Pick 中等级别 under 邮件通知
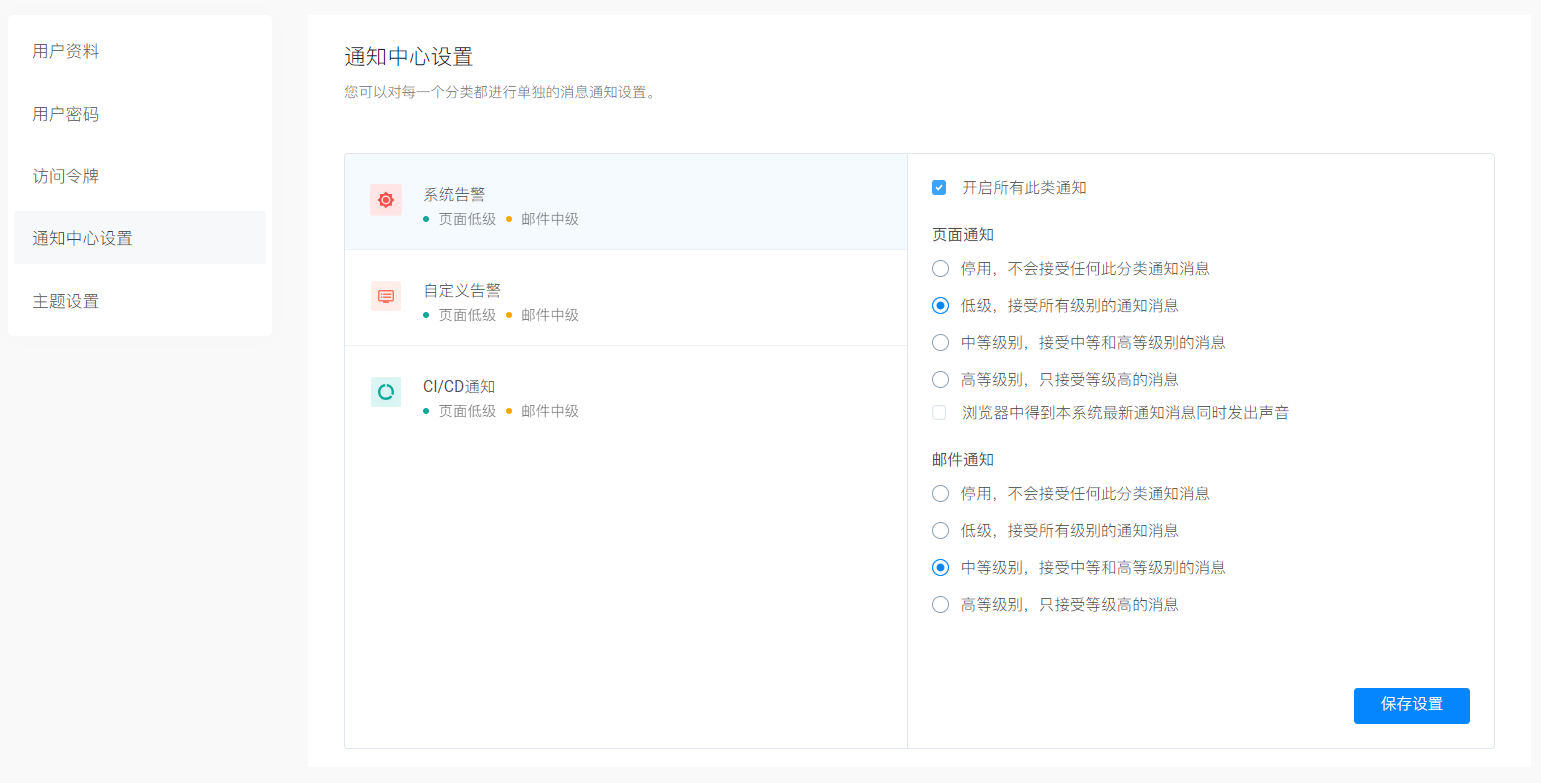The image size is (1541, 783). (x=940, y=567)
